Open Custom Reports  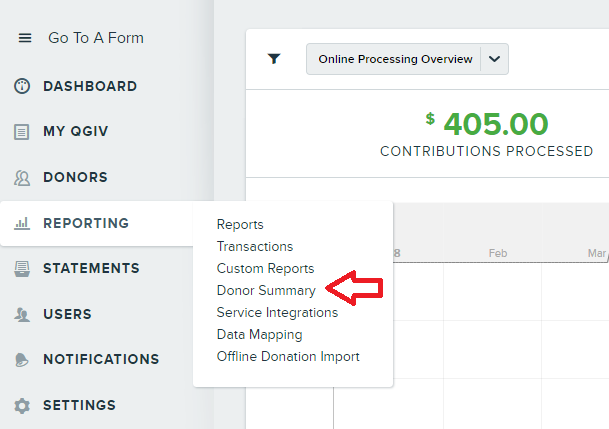265,269
